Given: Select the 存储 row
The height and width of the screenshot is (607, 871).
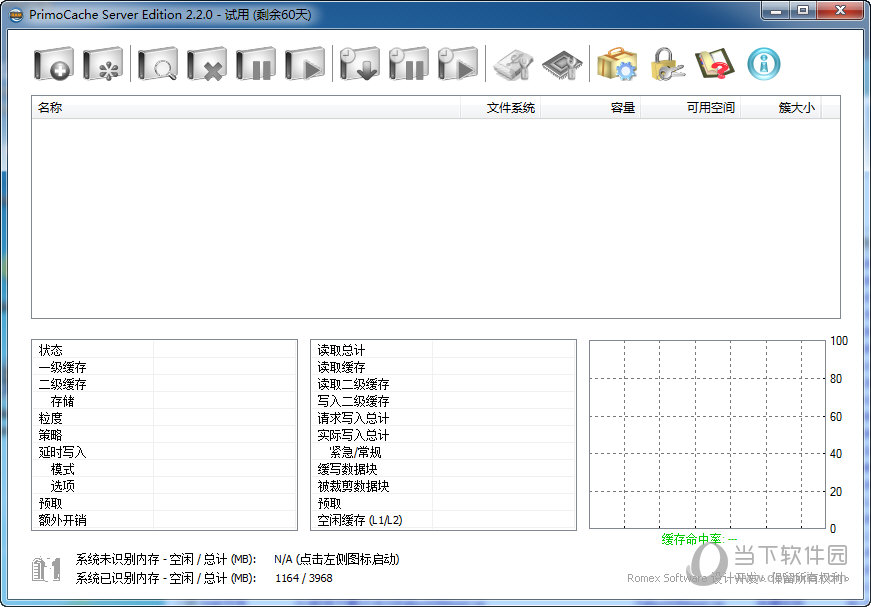Looking at the screenshot, I should point(164,401).
